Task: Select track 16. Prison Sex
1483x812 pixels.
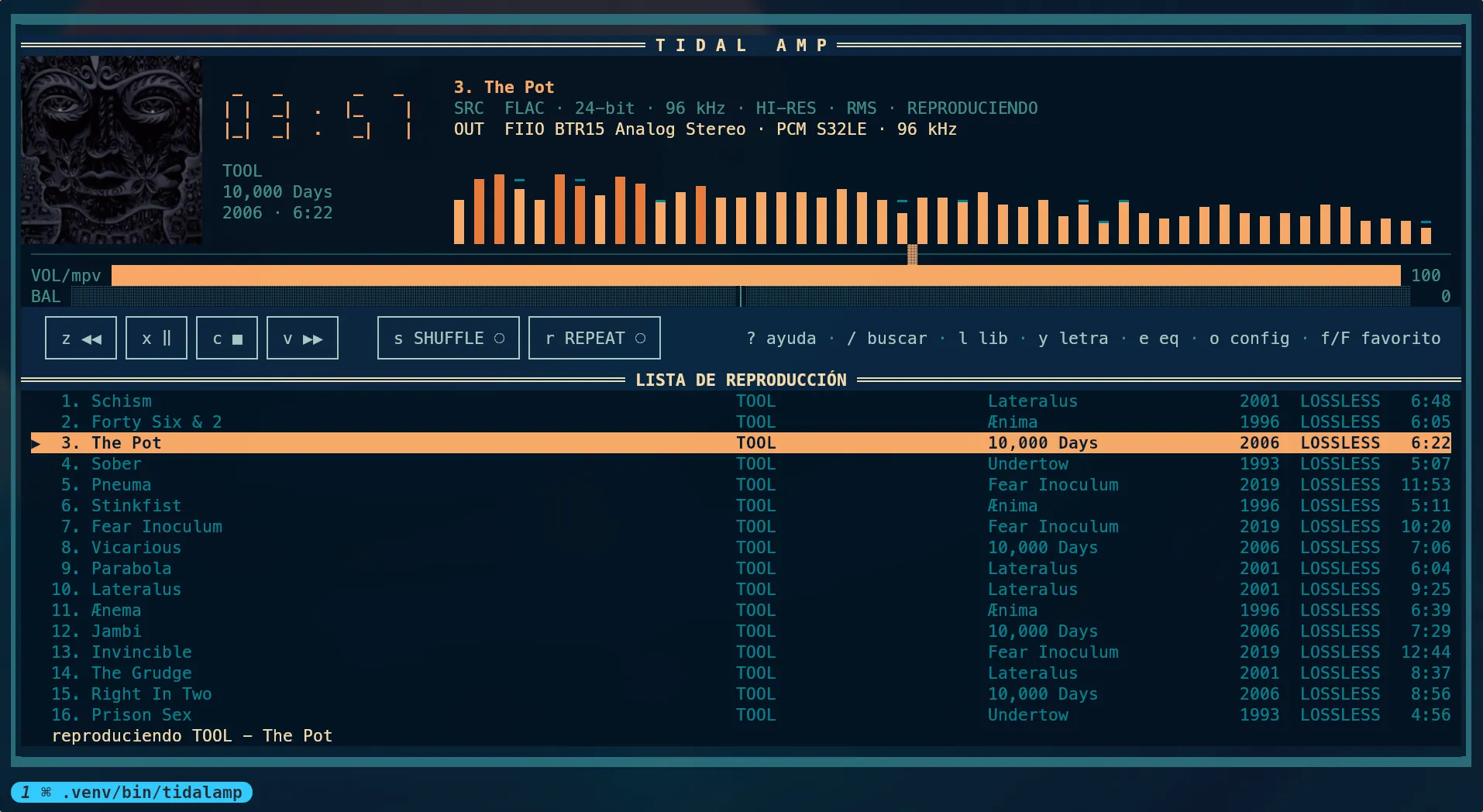Action: pyautogui.click(x=741, y=715)
